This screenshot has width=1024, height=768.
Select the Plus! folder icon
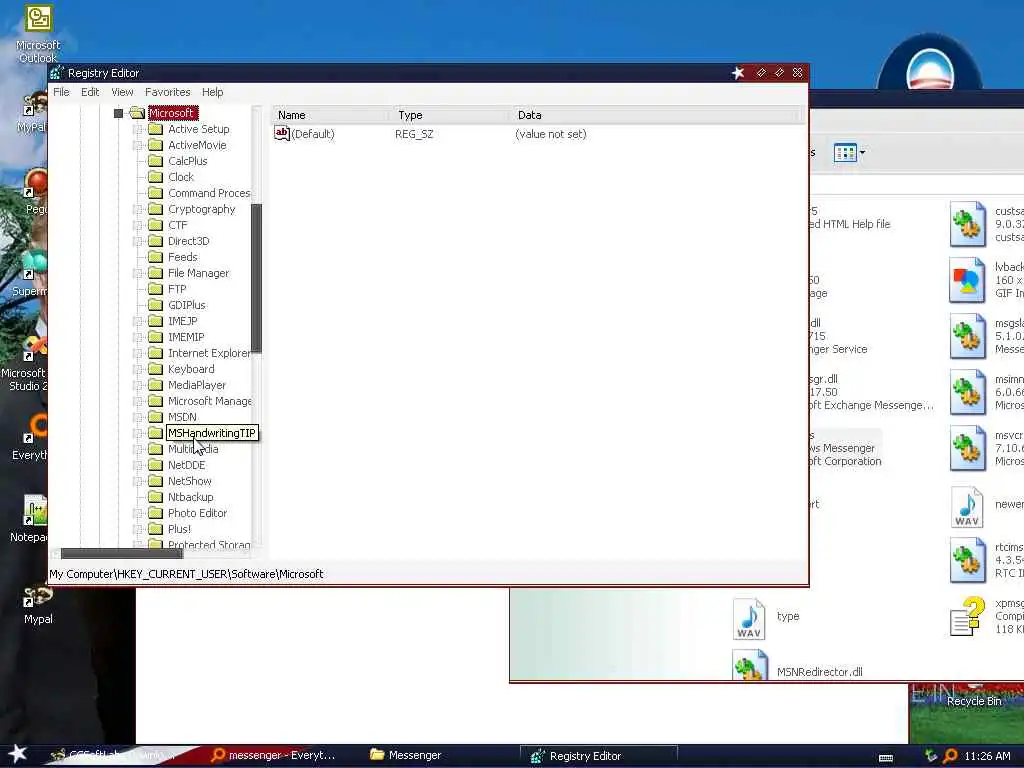tap(155, 529)
